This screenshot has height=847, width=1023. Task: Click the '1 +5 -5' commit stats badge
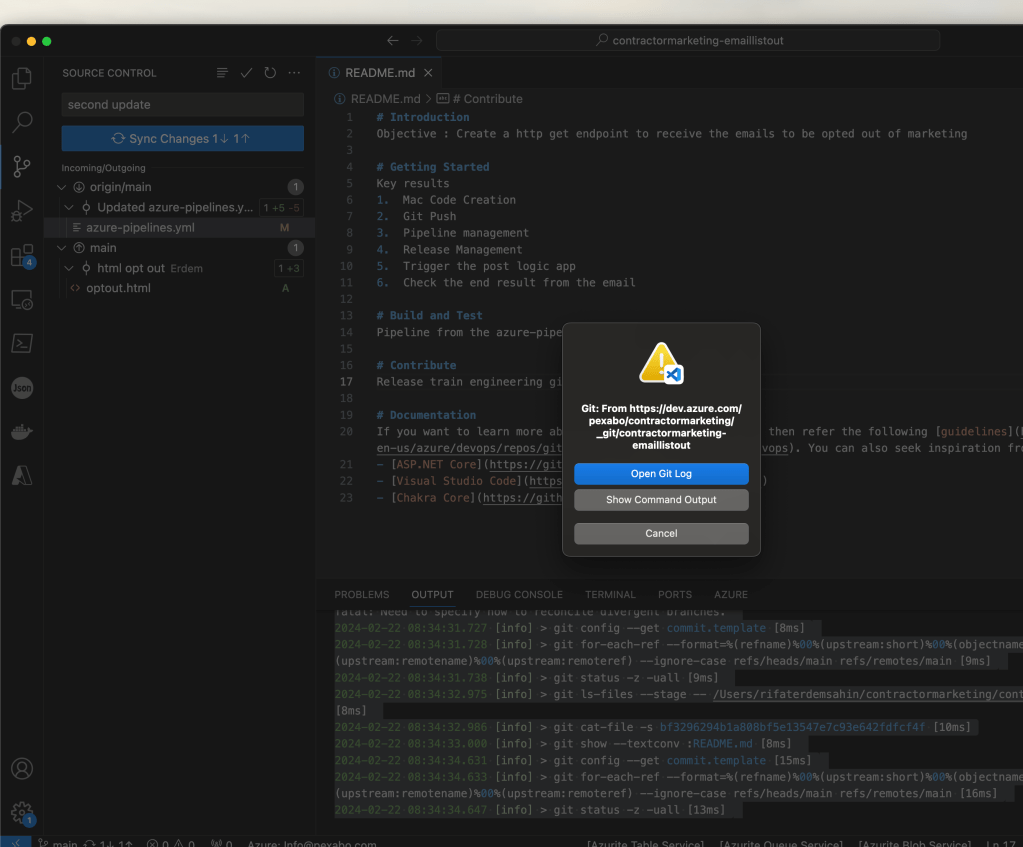click(281, 208)
